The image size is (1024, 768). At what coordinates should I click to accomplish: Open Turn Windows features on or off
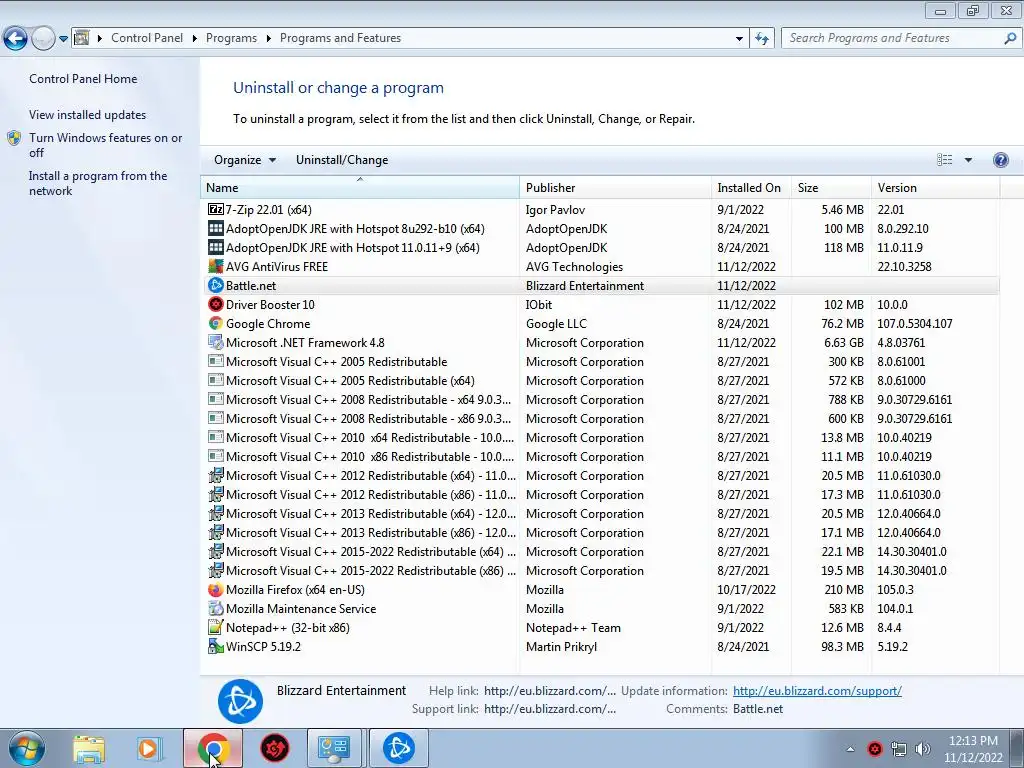[x=105, y=145]
